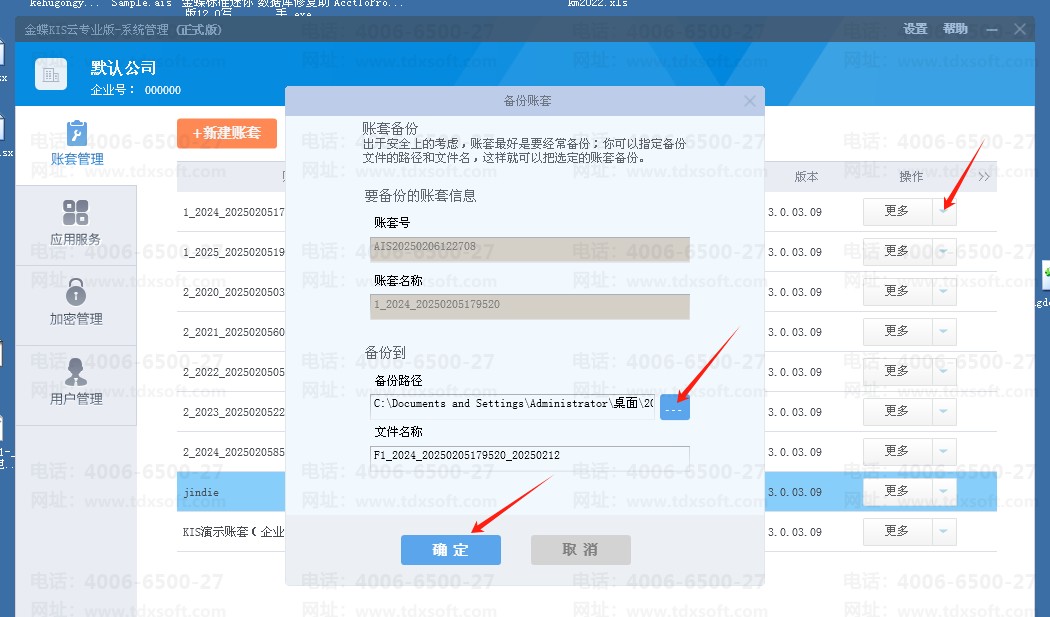
Task: Open 用户管理 in the sidebar
Action: (76, 385)
